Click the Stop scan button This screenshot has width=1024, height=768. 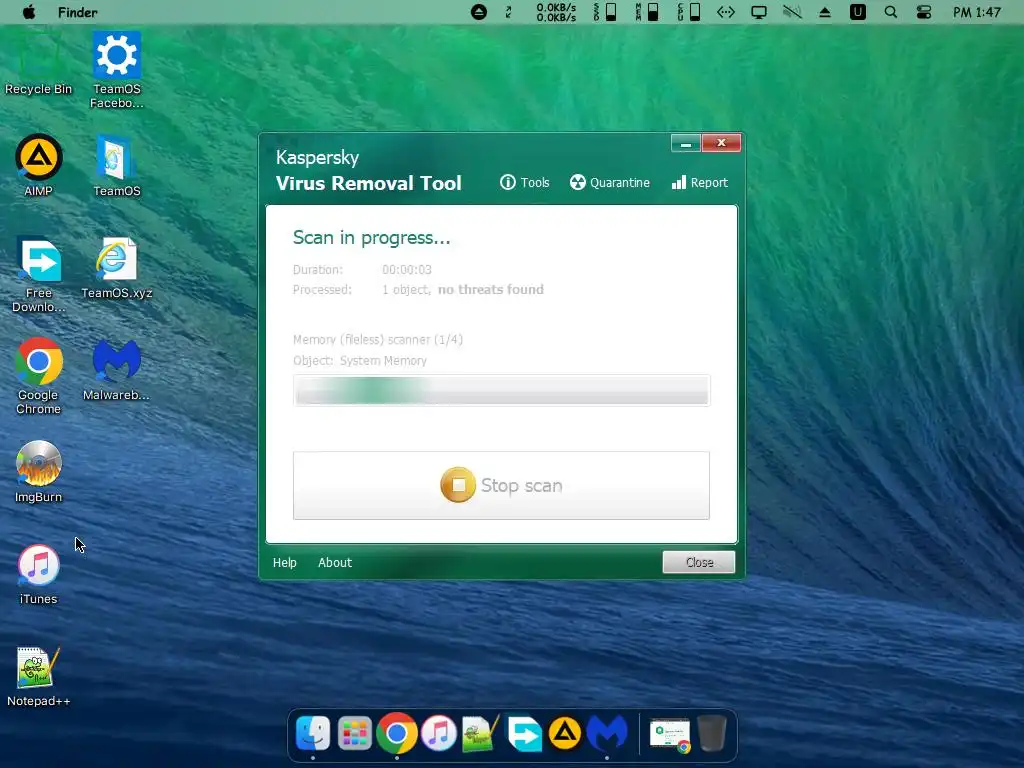click(502, 486)
